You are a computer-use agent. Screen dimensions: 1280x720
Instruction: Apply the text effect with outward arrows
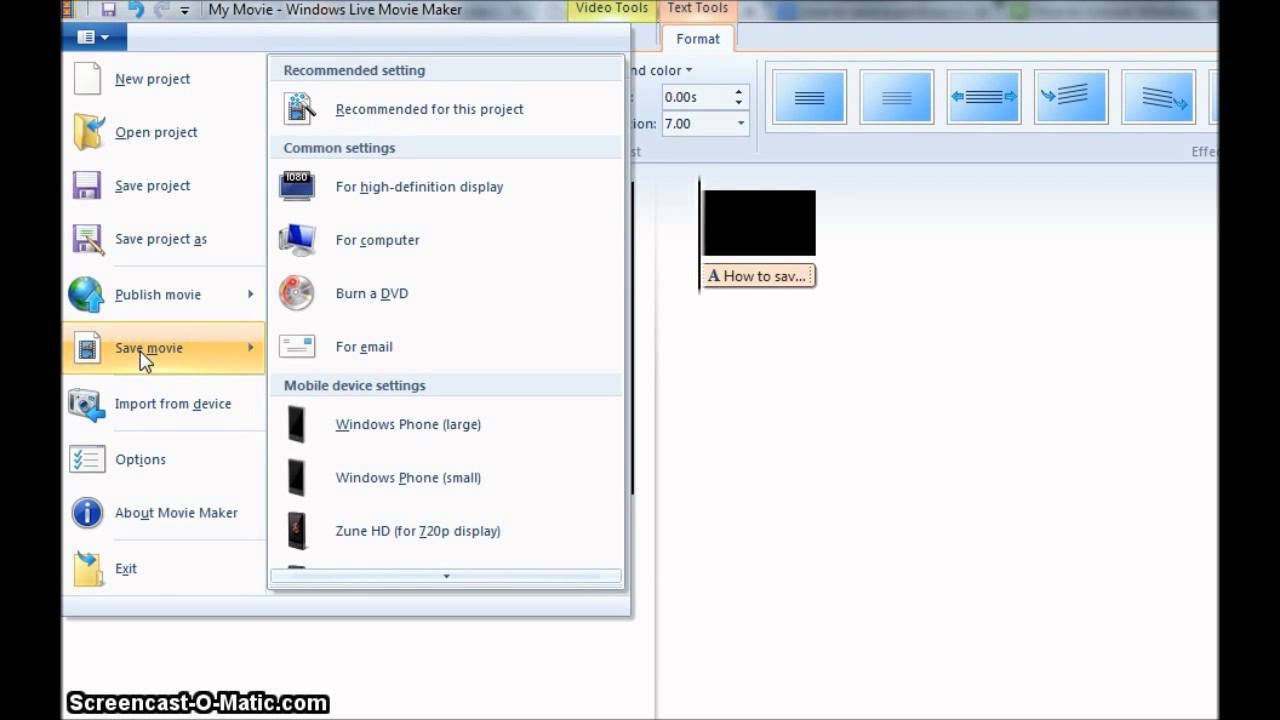click(984, 97)
